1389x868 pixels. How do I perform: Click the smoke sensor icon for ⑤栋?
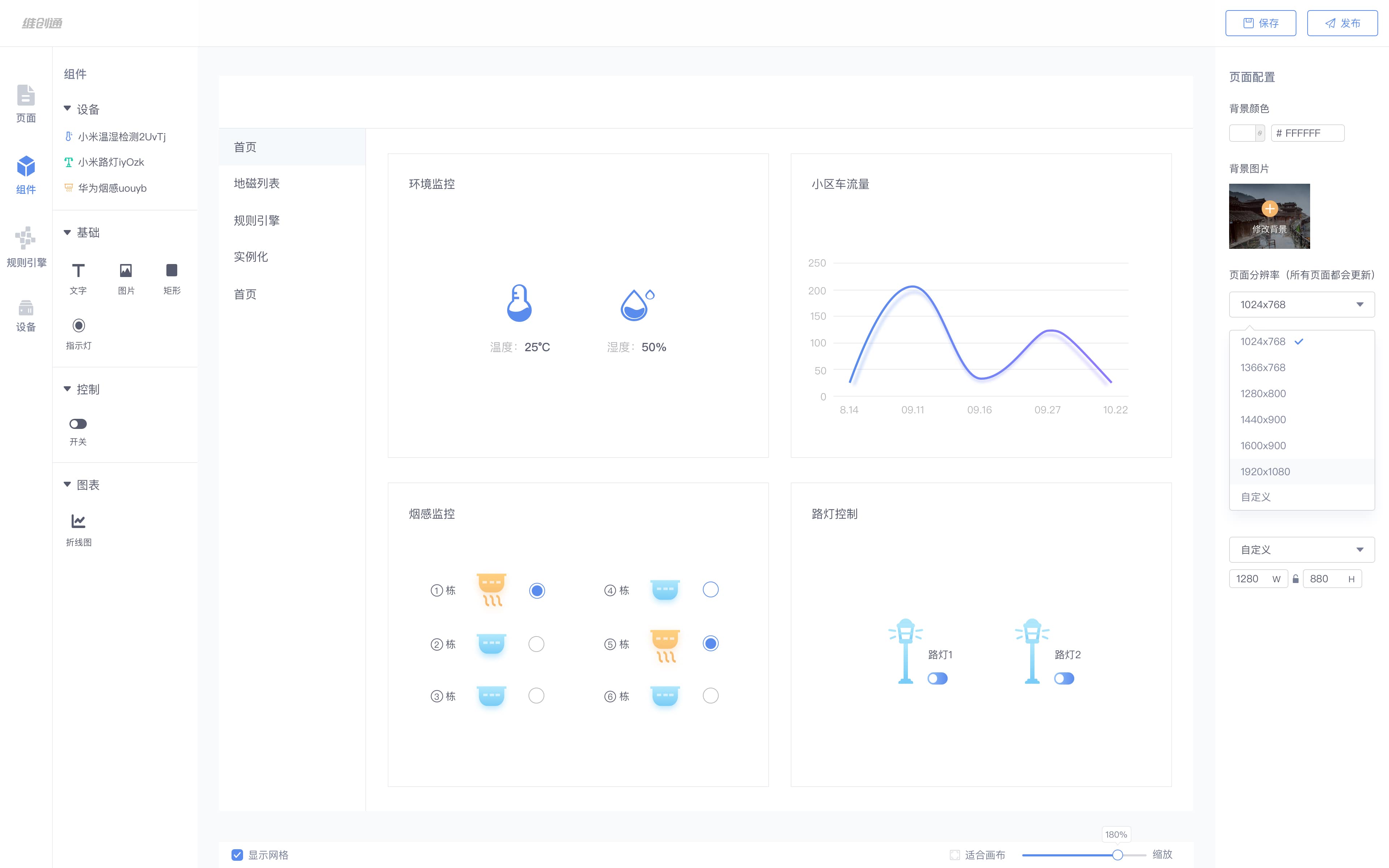(665, 646)
